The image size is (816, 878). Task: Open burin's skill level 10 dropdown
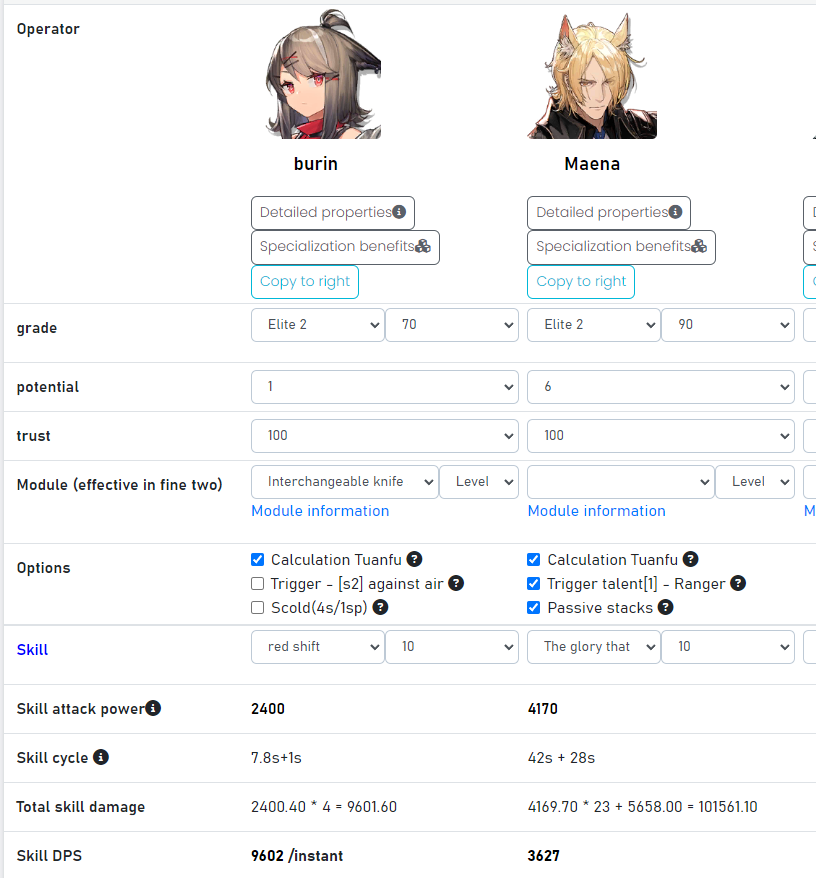click(x=452, y=647)
